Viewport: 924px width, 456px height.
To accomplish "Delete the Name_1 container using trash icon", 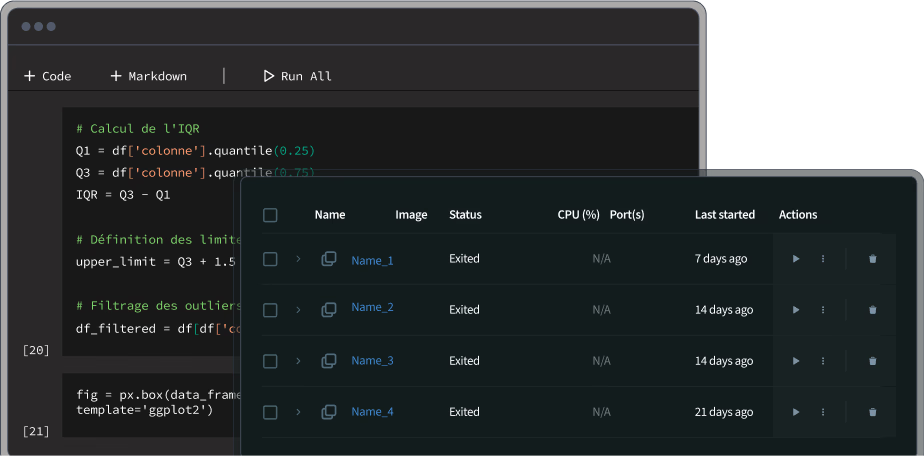I will click(872, 259).
